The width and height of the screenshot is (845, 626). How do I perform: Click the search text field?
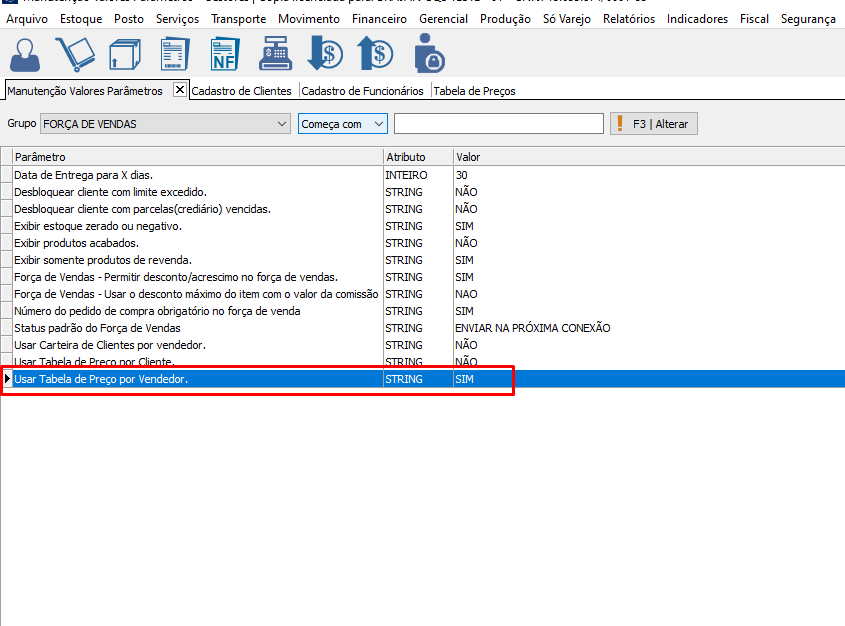click(x=498, y=124)
